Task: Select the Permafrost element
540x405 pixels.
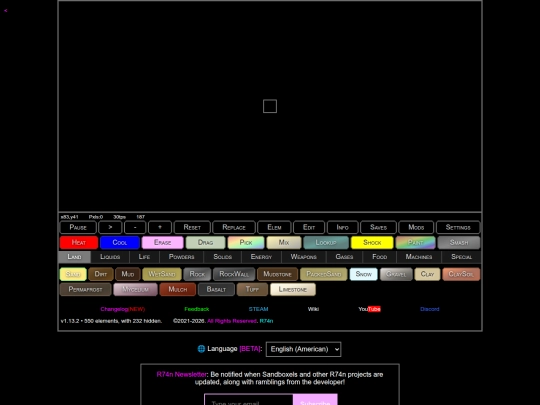Action: (x=85, y=289)
